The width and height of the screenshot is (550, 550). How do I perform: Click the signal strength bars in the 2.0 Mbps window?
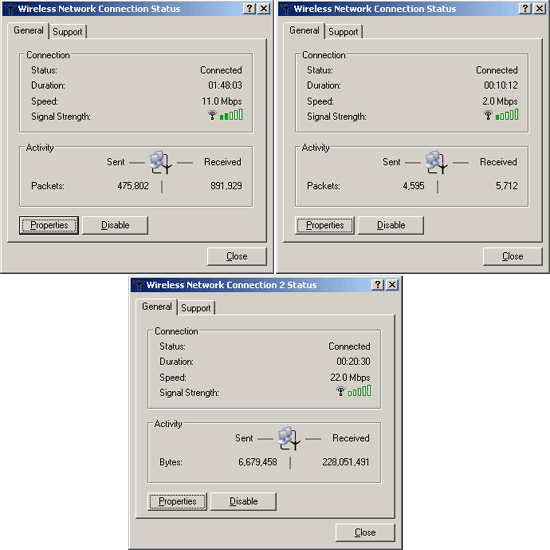click(507, 115)
